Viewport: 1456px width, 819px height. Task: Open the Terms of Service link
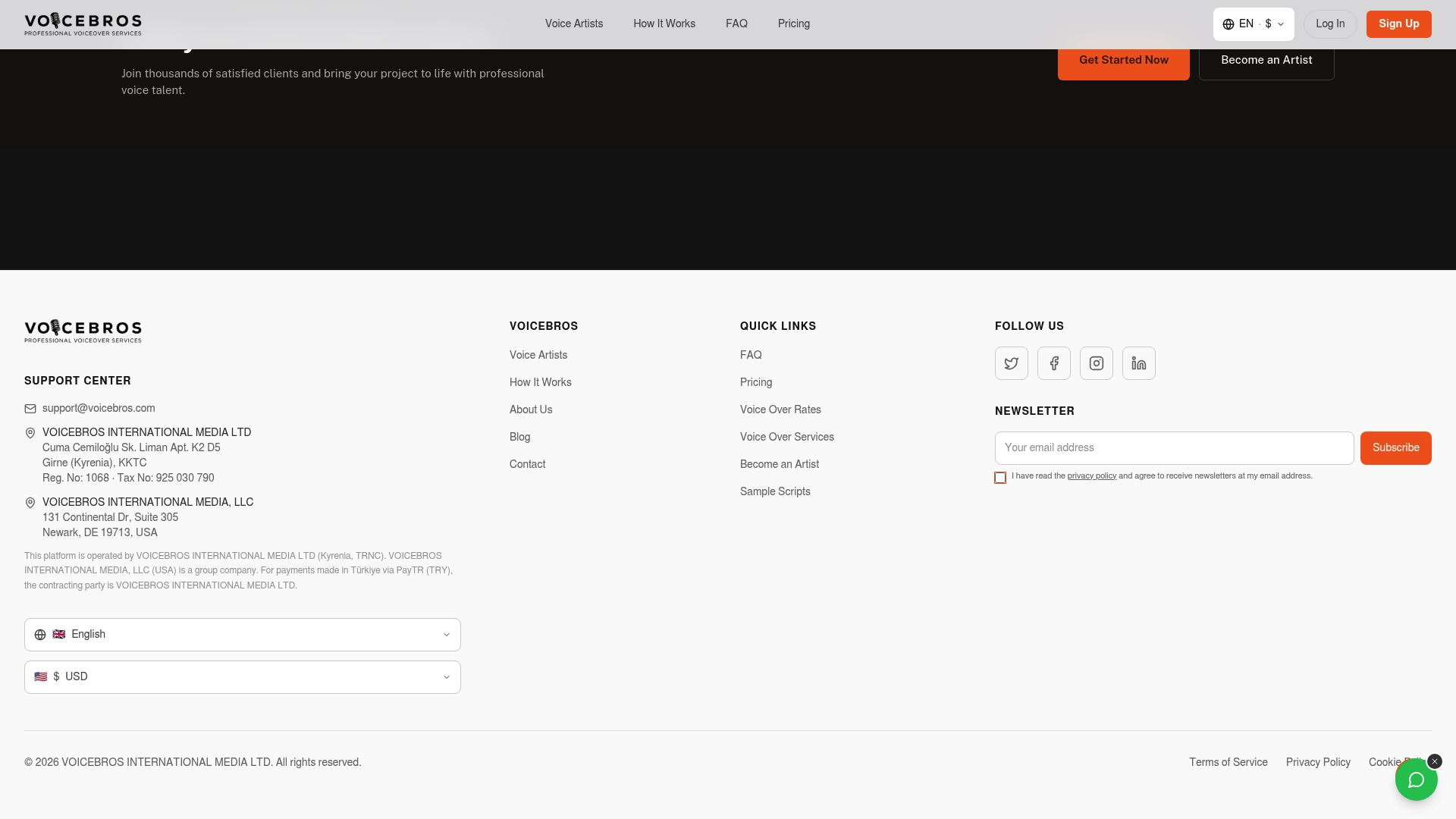(x=1228, y=762)
